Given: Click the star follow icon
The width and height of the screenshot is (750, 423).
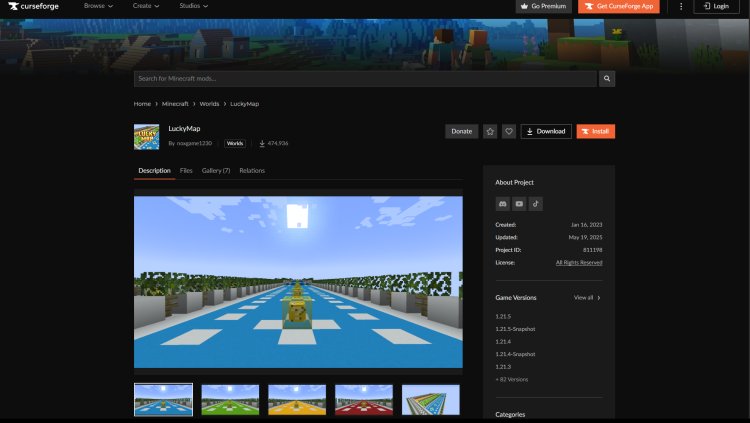Looking at the screenshot, I should tap(490, 131).
